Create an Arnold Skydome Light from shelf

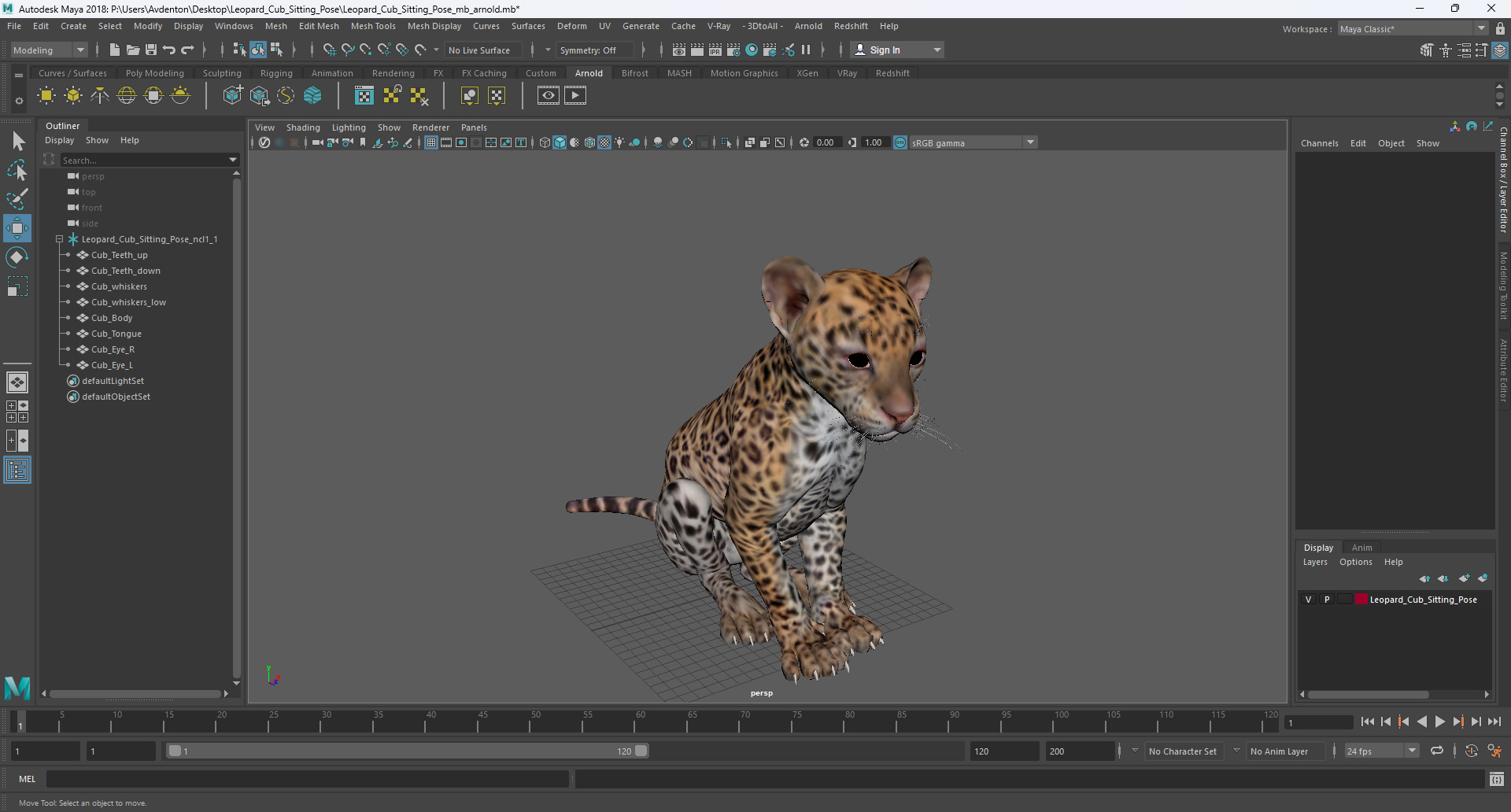click(127, 96)
